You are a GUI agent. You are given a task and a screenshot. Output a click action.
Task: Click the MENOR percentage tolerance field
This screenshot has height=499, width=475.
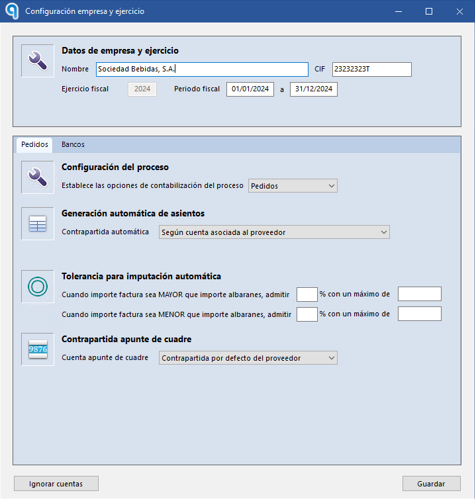[307, 314]
